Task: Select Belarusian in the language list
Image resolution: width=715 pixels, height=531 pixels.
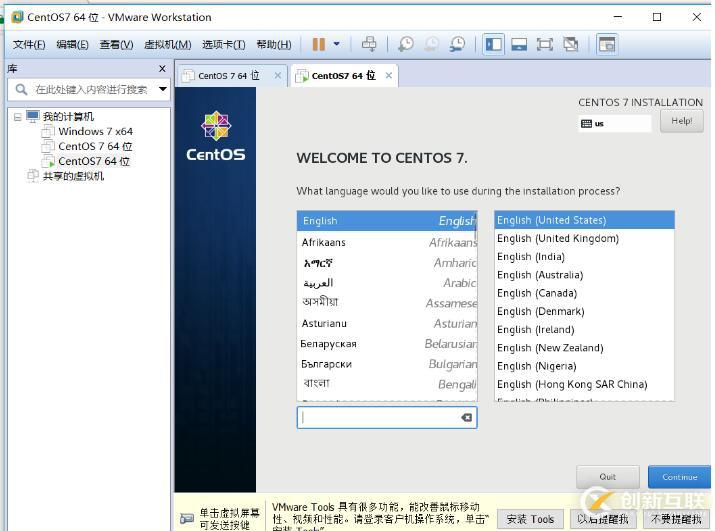Action: (x=387, y=344)
